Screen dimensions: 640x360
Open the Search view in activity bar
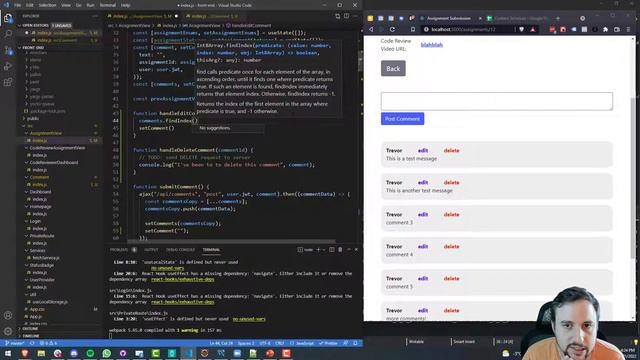tap(8, 34)
